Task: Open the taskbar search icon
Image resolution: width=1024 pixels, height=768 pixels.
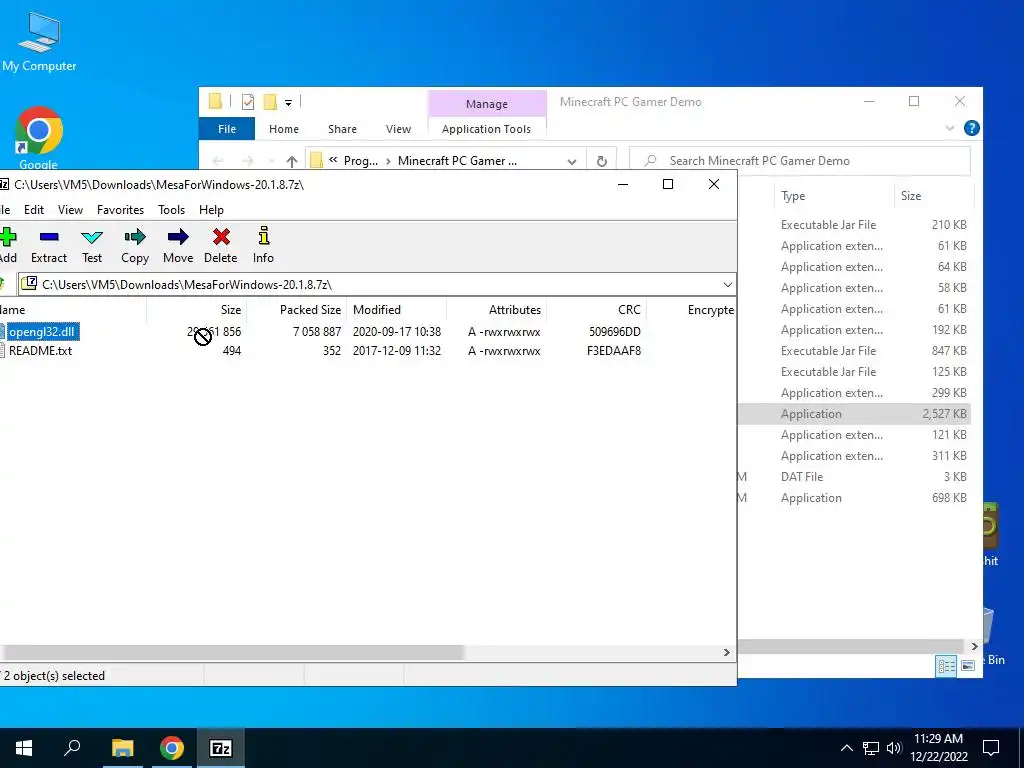Action: tap(72, 748)
